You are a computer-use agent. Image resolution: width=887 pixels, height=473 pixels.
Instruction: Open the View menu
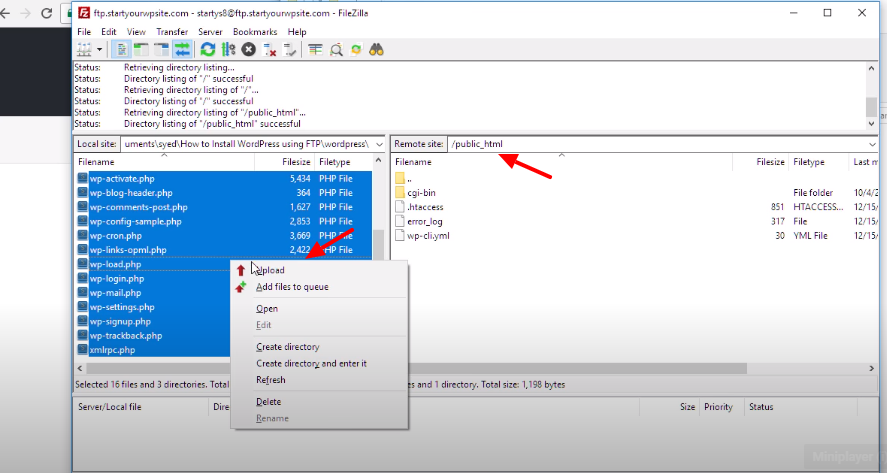pyautogui.click(x=136, y=32)
